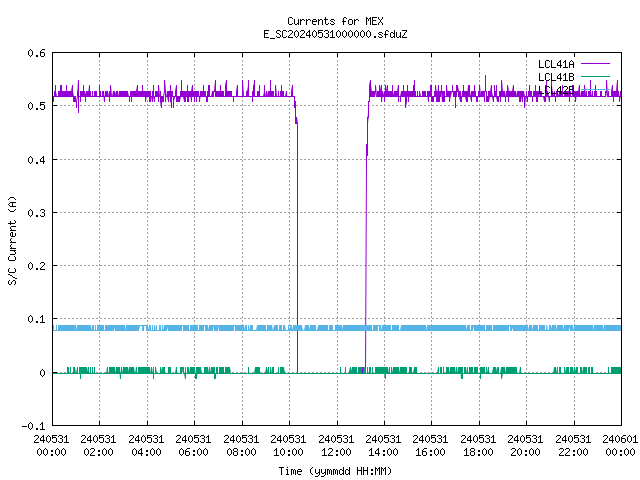Click the 240531 10:00 time tick label
The width and height of the screenshot is (640, 480).
coord(288,445)
